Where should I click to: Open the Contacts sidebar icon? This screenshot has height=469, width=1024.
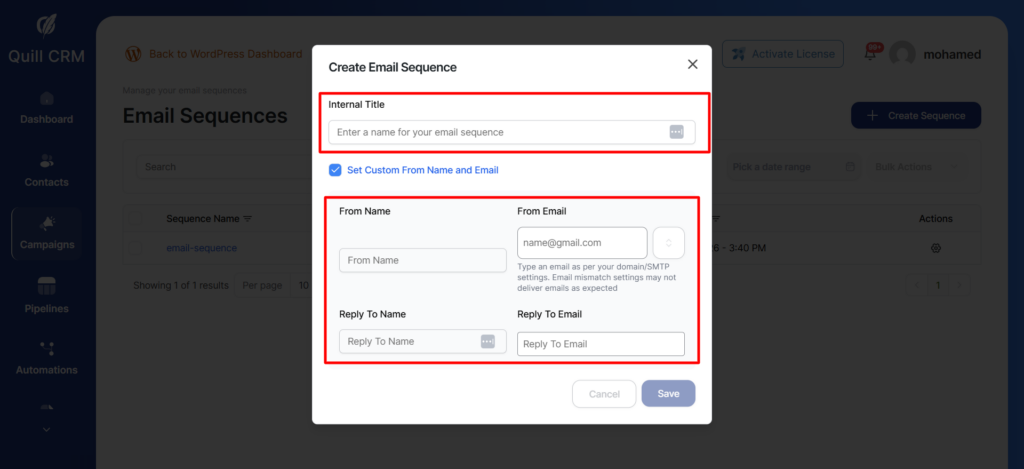tap(47, 161)
